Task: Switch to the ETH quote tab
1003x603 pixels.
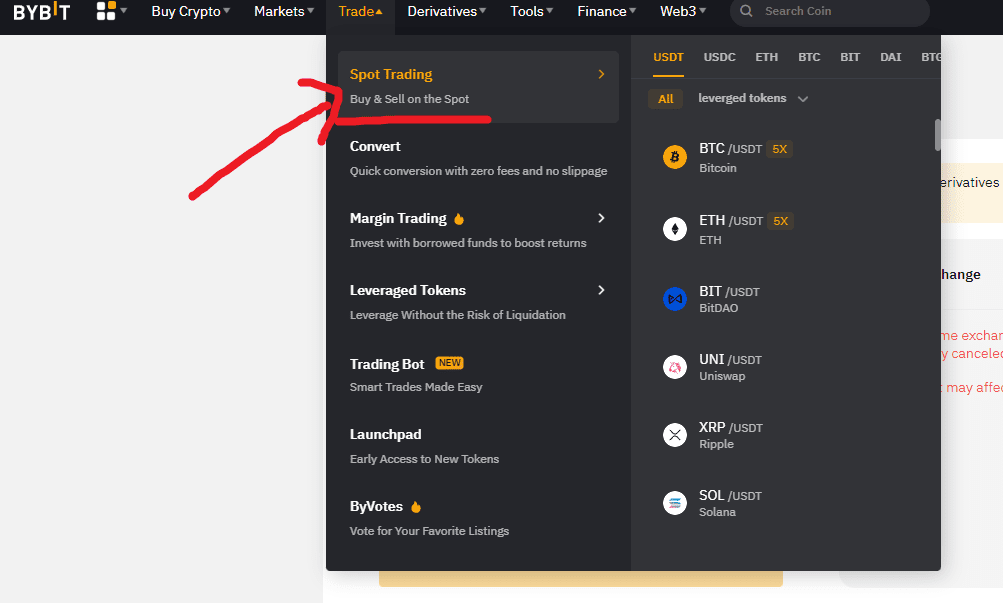Action: pyautogui.click(x=766, y=58)
